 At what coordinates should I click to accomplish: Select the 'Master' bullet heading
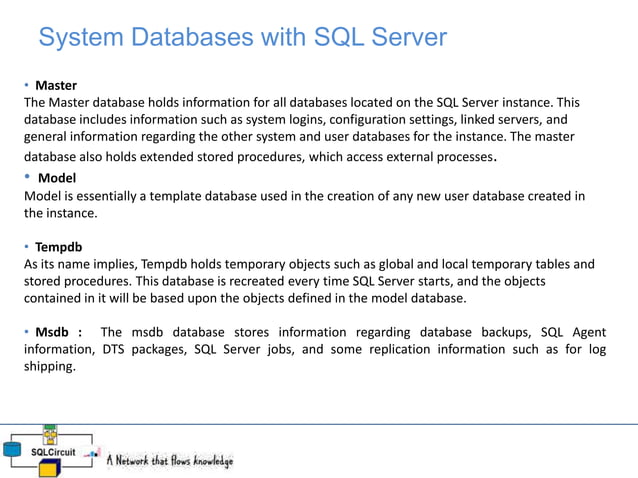click(56, 85)
